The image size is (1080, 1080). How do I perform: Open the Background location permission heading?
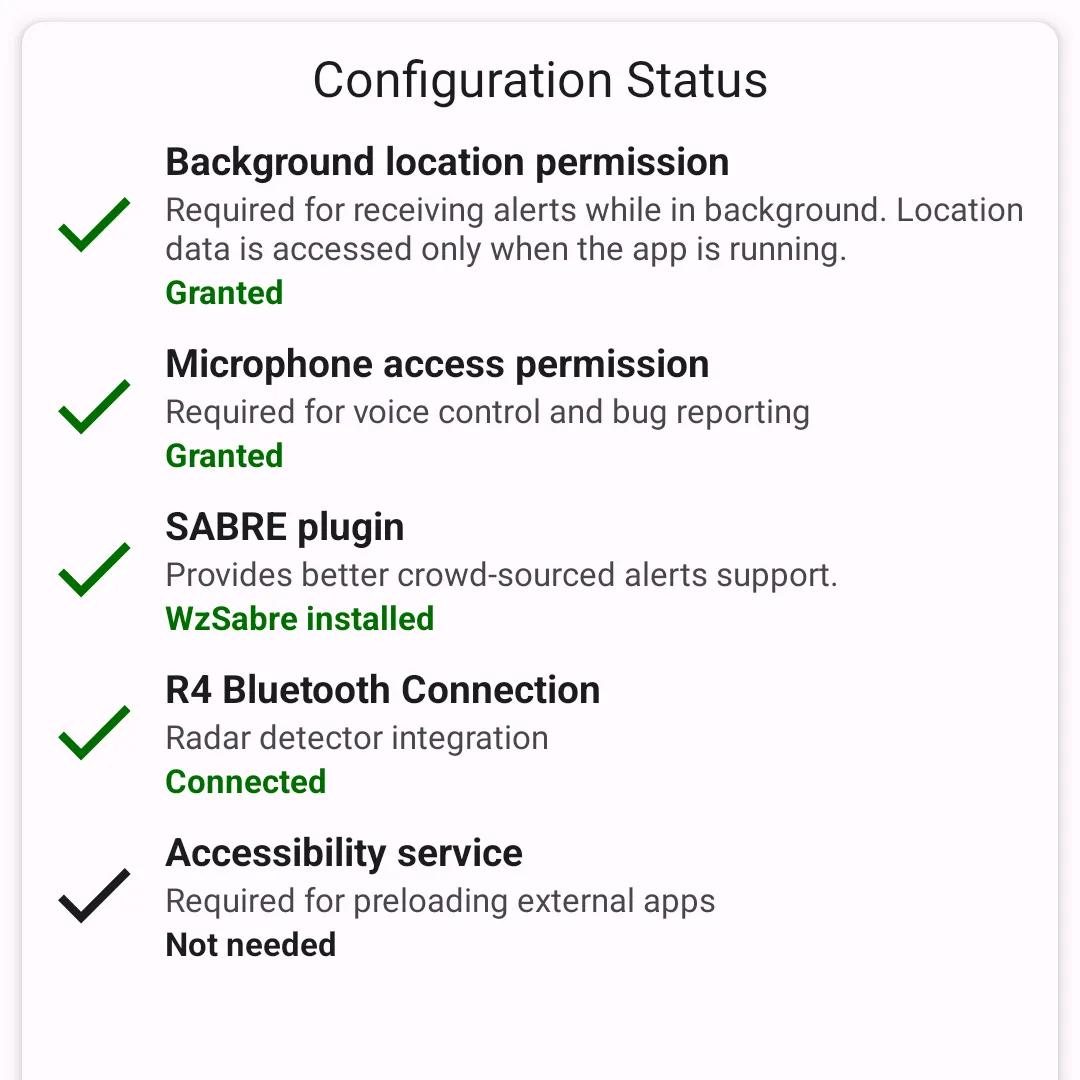point(447,162)
